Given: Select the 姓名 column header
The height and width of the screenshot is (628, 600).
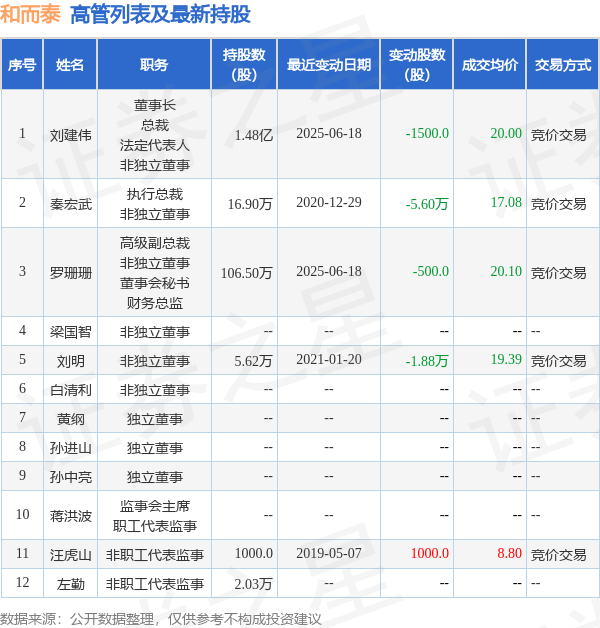Looking at the screenshot, I should coord(70,64).
